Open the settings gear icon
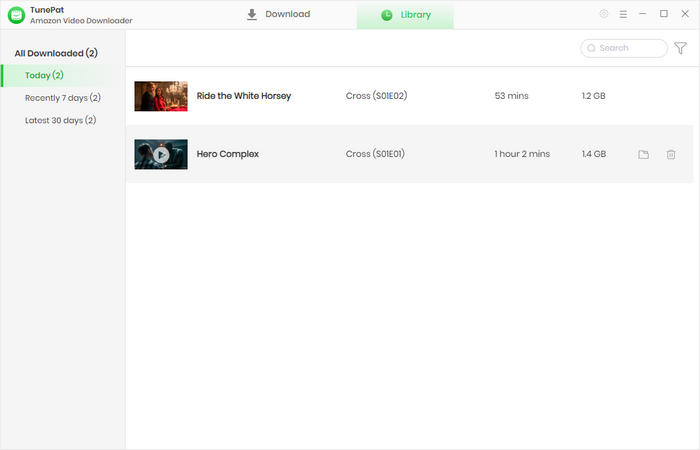Viewport: 700px width, 450px height. 604,14
